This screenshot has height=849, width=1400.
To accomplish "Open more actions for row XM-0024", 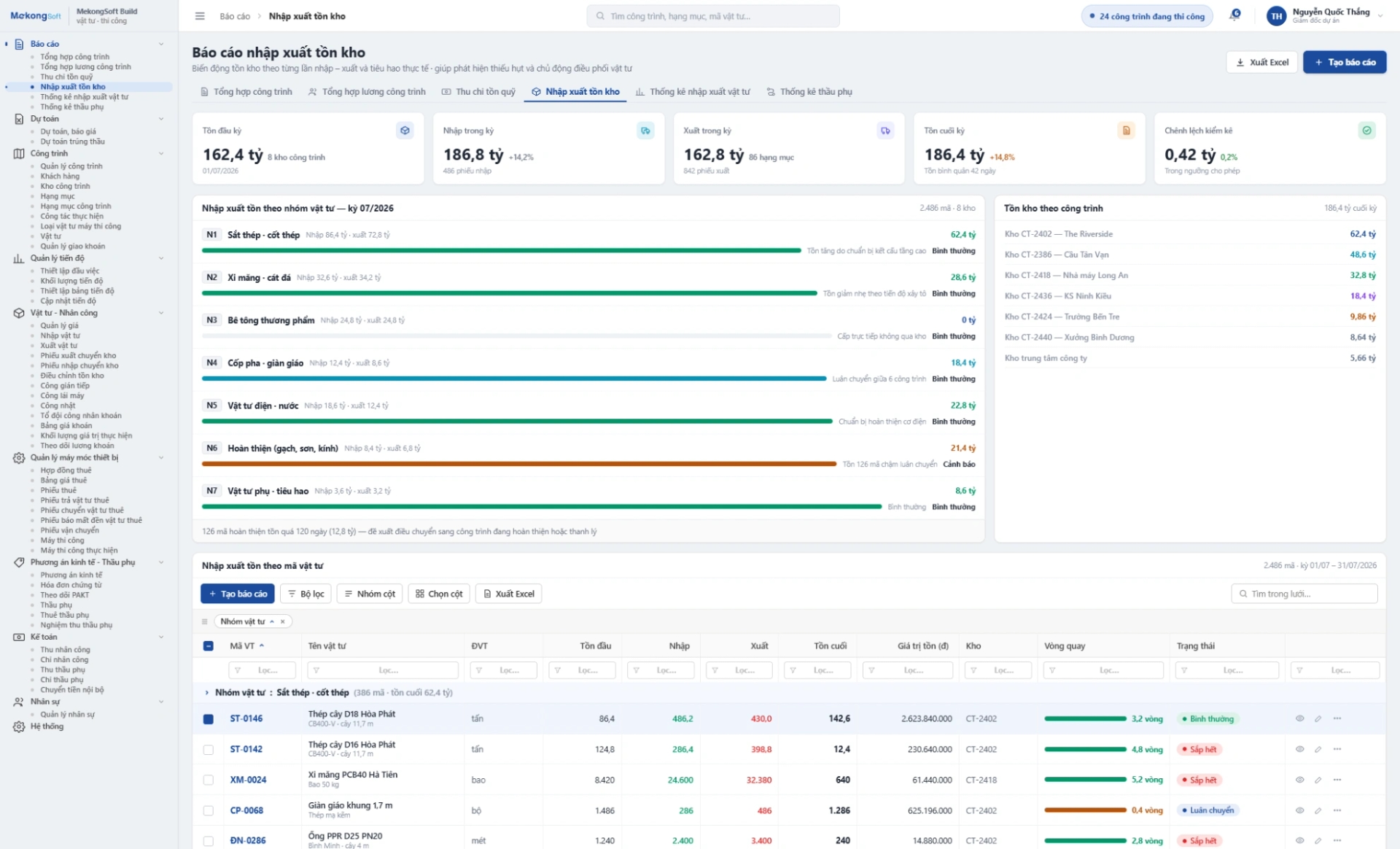I will click(1337, 780).
